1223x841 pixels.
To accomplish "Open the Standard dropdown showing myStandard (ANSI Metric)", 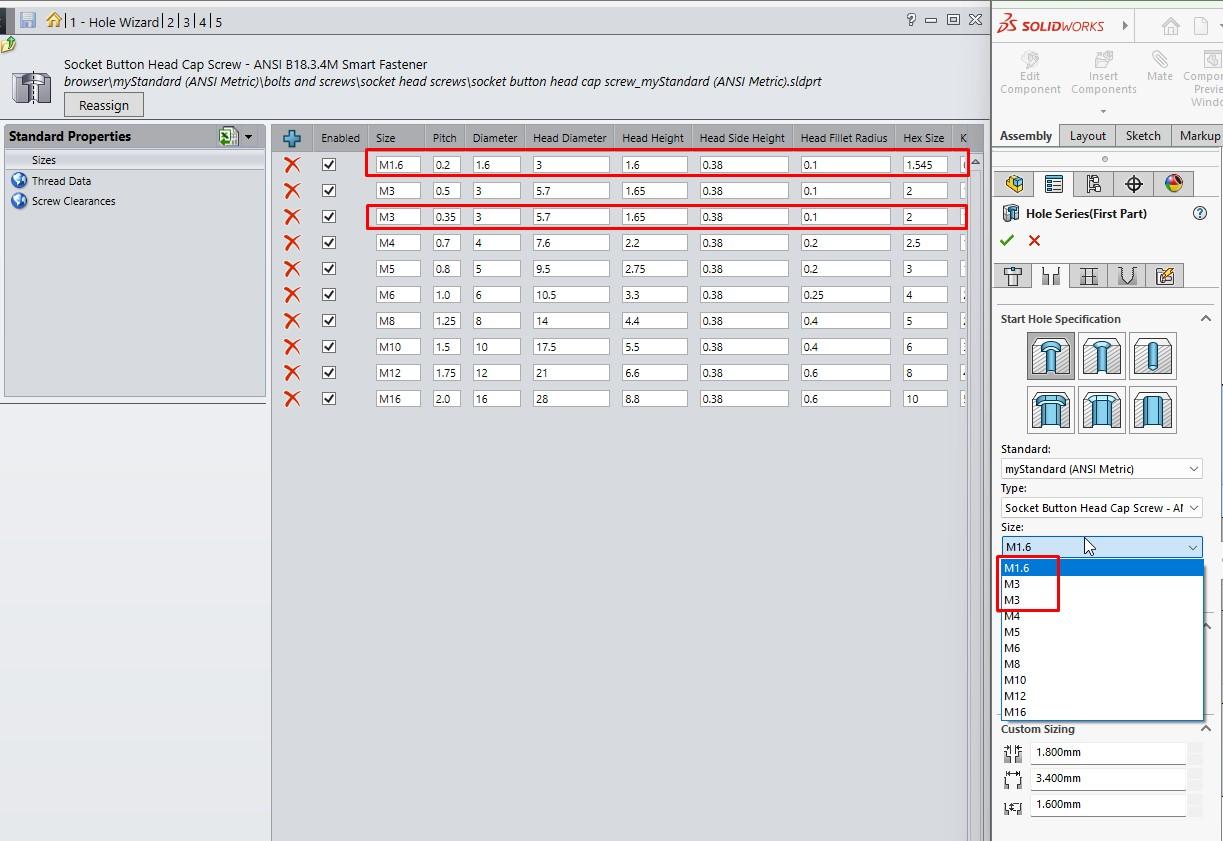I will point(1102,468).
